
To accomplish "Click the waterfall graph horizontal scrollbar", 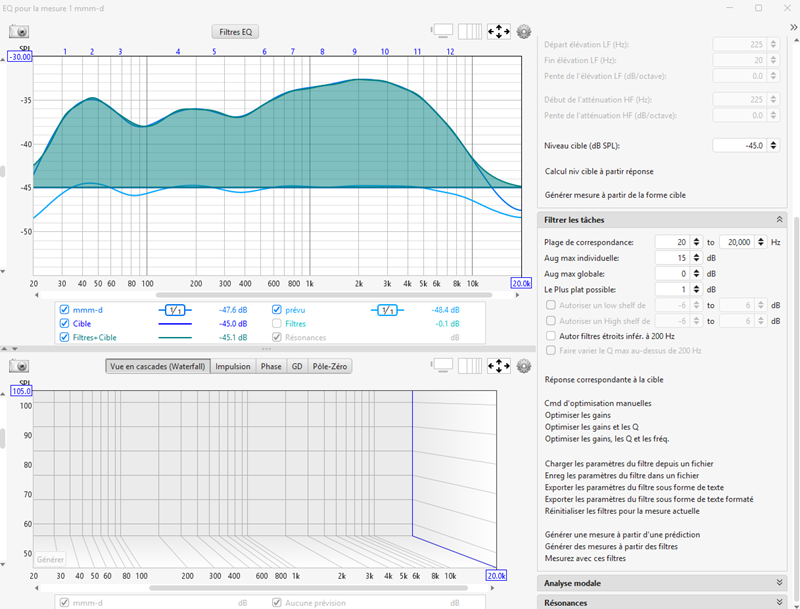I will click(x=308, y=588).
